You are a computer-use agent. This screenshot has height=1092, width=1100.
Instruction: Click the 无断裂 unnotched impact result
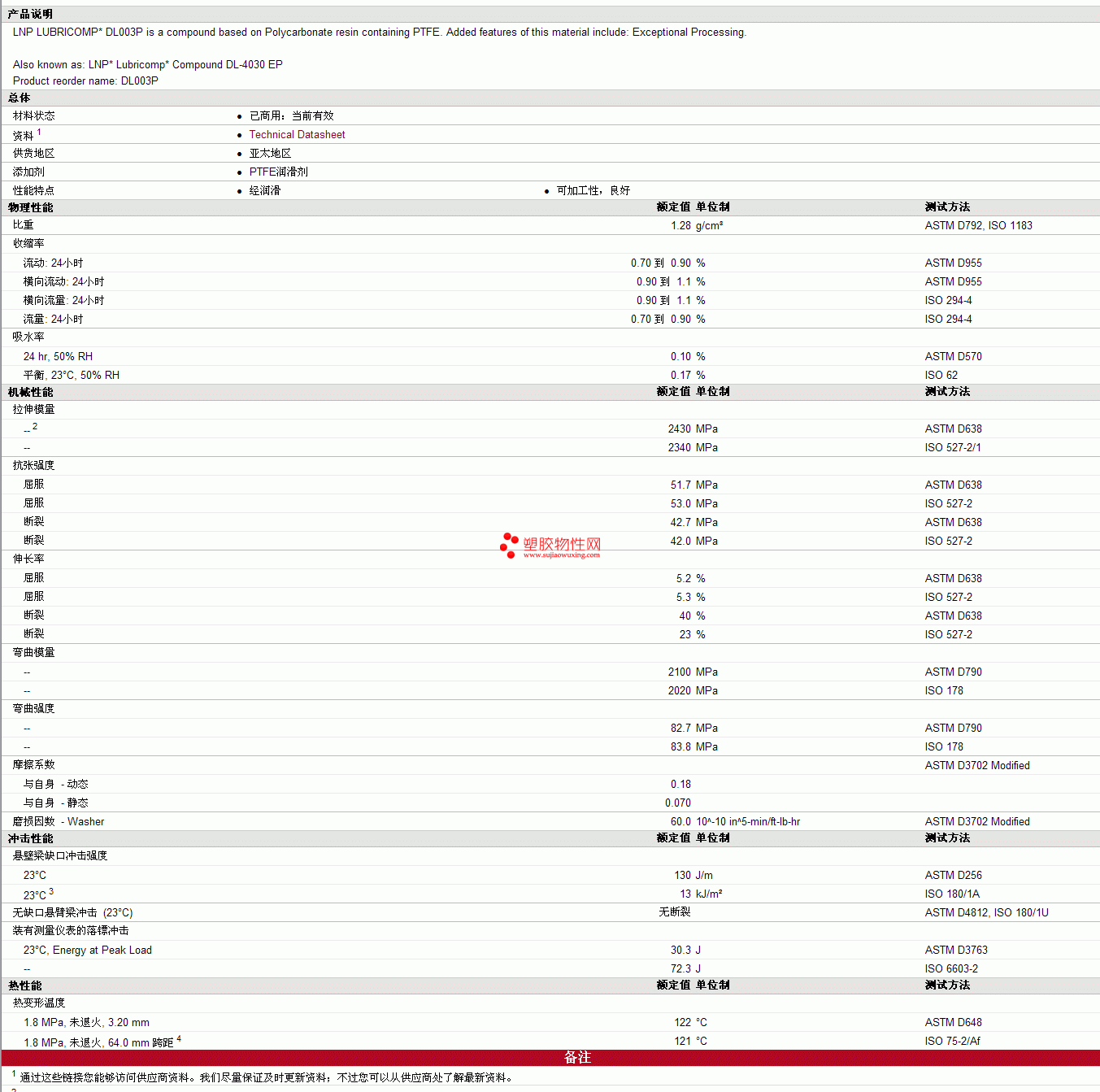[675, 912]
